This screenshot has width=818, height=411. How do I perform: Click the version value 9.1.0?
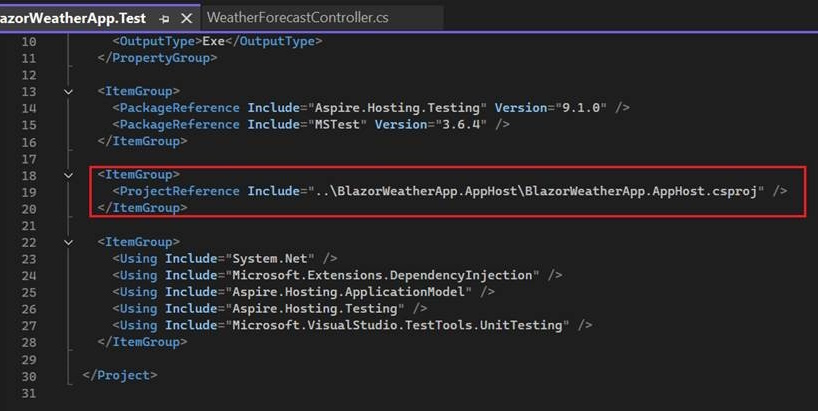click(x=570, y=108)
